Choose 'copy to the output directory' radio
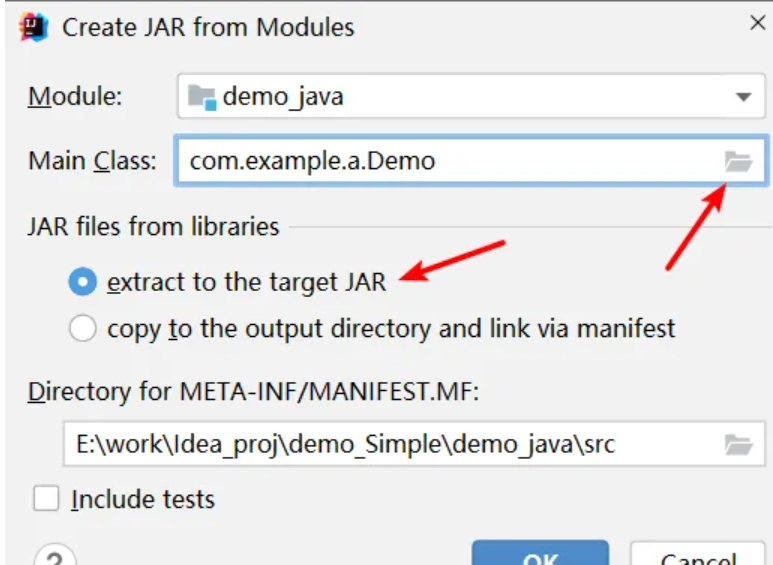This screenshot has width=773, height=565. [x=82, y=328]
